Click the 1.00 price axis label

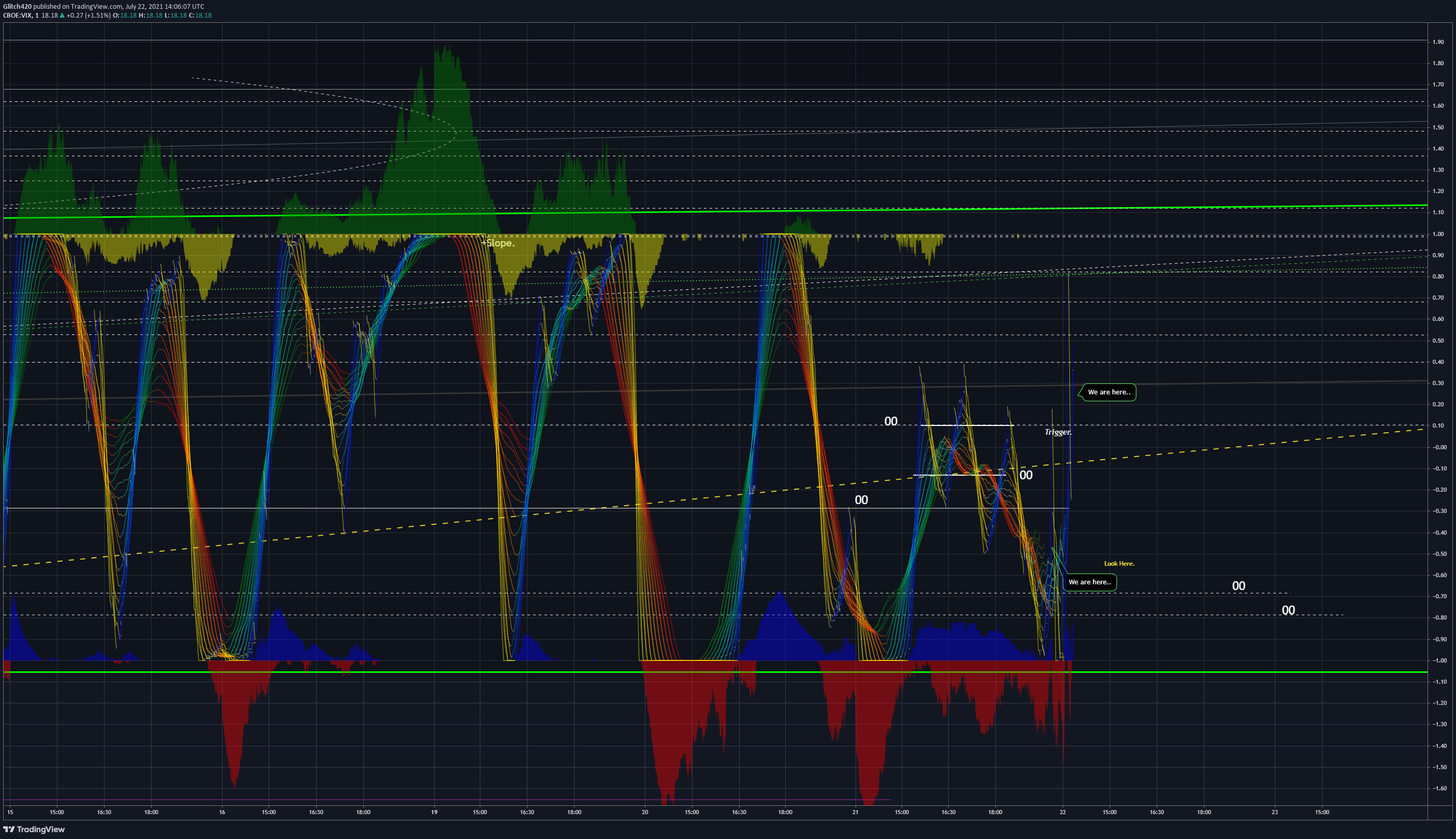pos(1438,234)
